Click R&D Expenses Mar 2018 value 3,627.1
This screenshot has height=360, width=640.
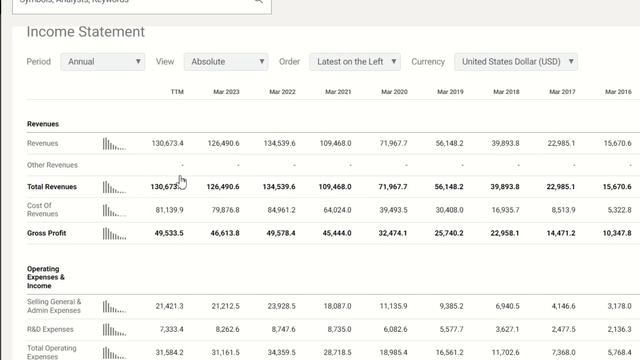click(507, 329)
